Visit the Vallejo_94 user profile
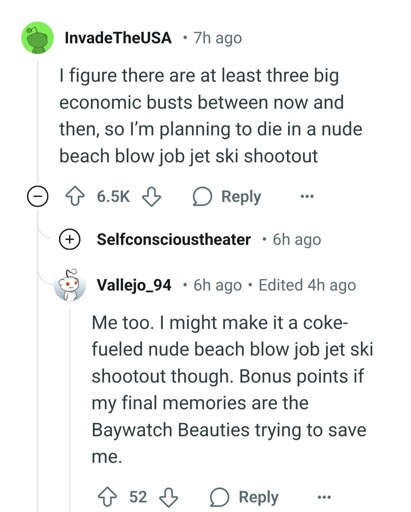Screen dimensions: 411x512 134,285
